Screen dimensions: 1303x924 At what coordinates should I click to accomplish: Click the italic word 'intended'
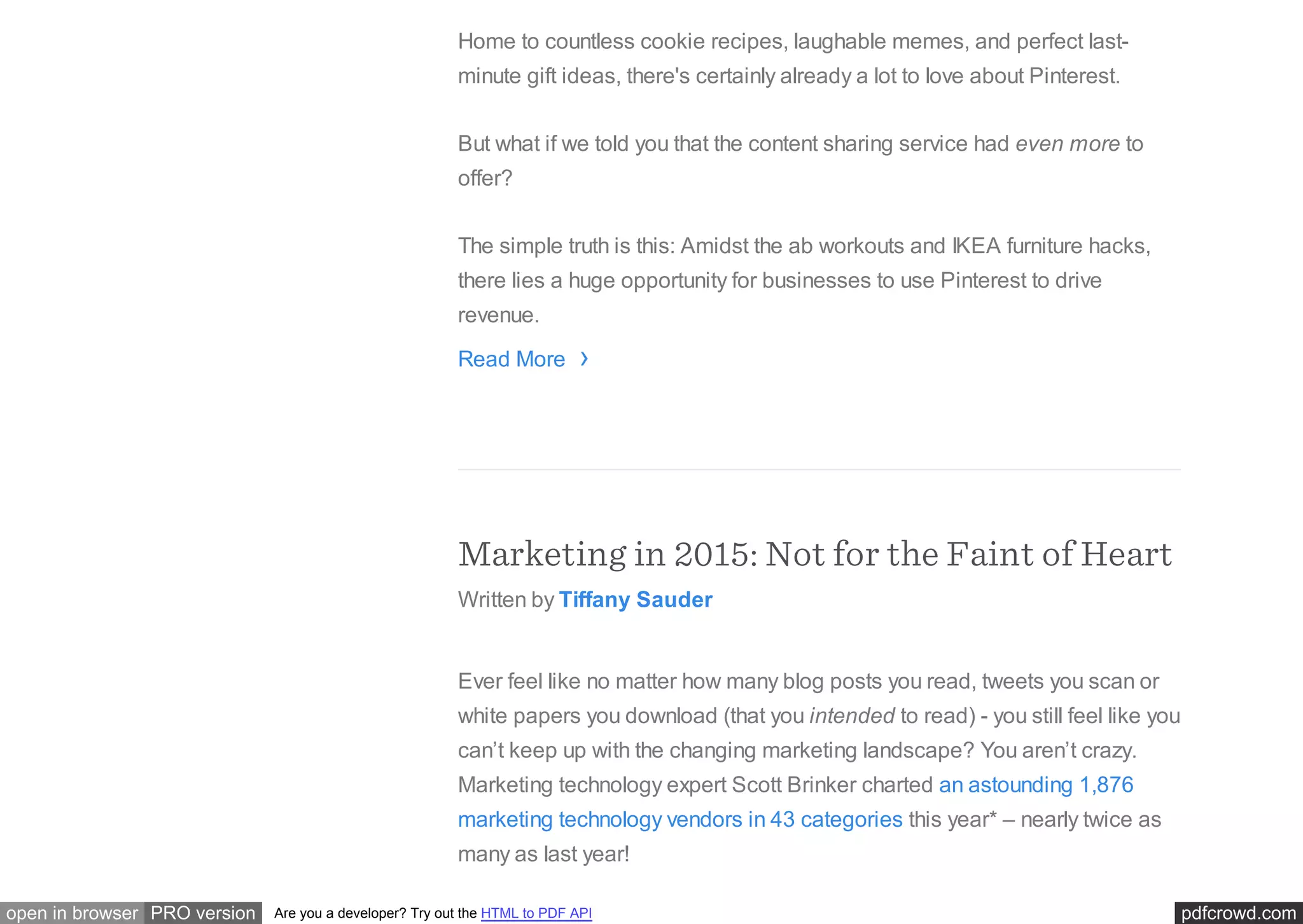(851, 716)
